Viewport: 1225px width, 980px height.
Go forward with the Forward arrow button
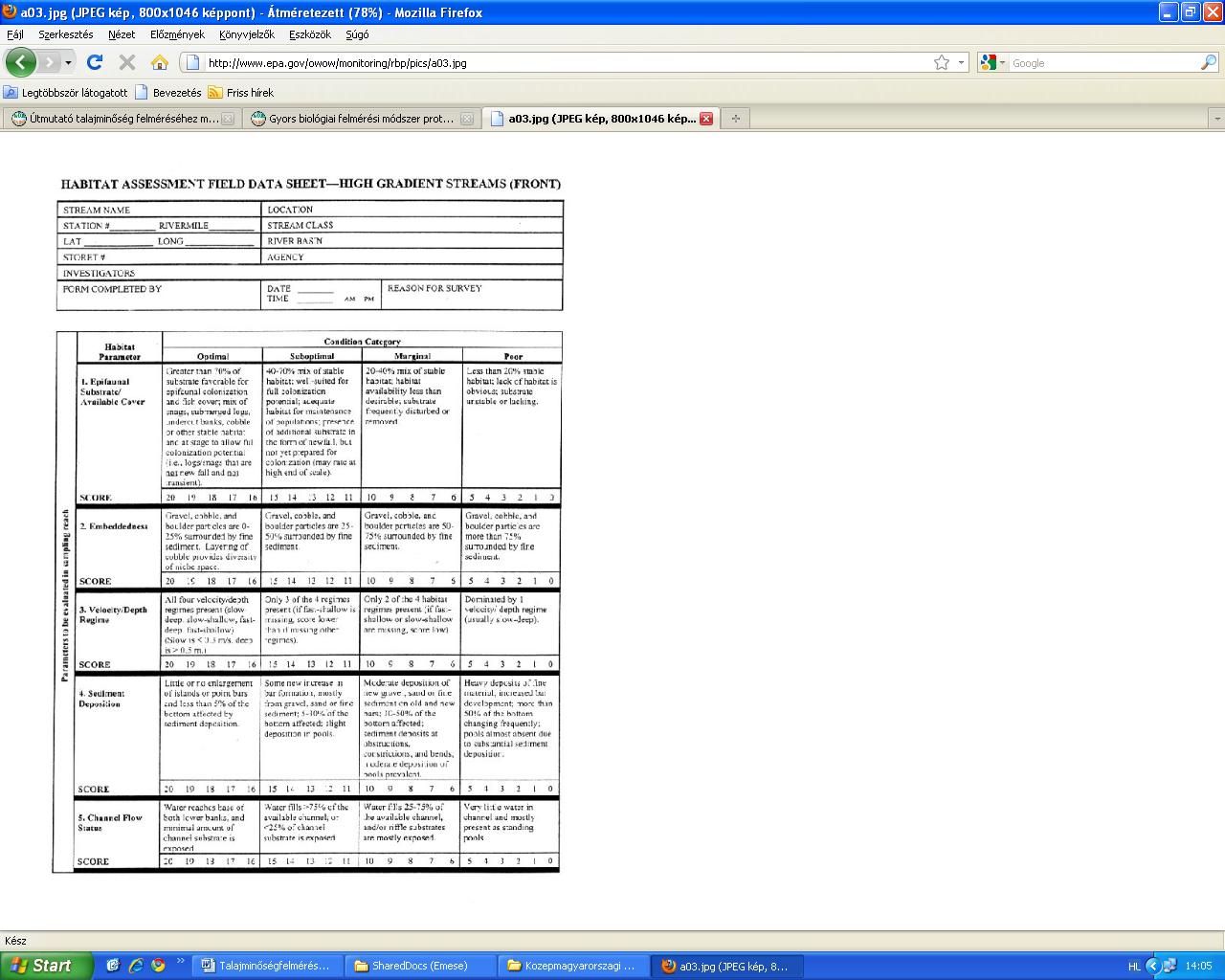point(49,62)
